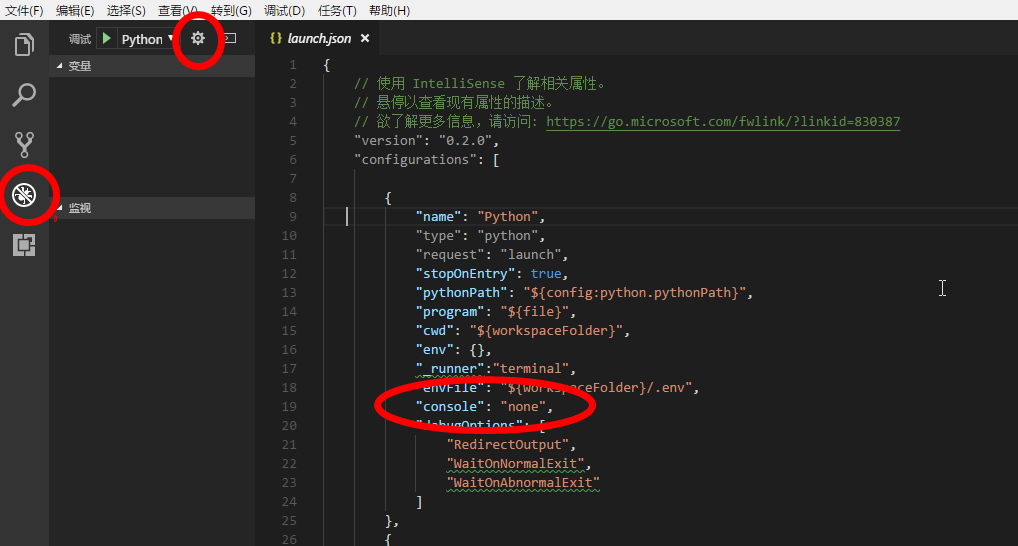
Task: Click the IntelliSense comment on line 2
Action: 480,83
